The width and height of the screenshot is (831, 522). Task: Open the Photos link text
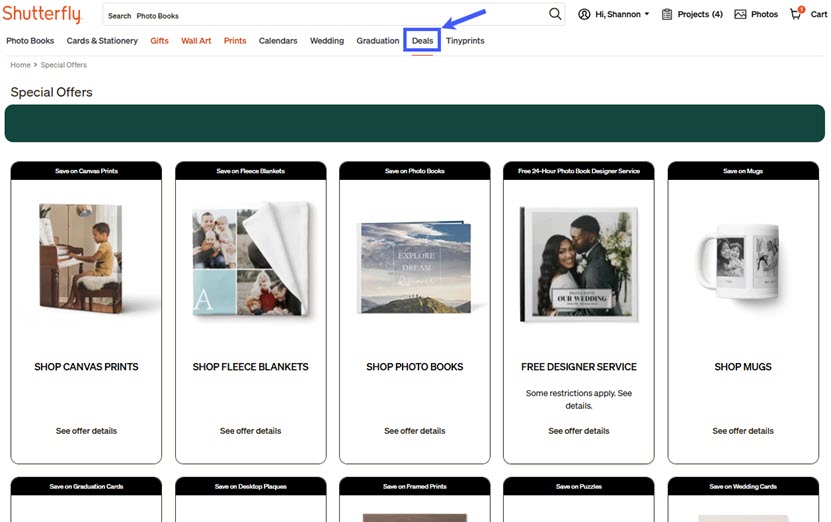pos(764,14)
